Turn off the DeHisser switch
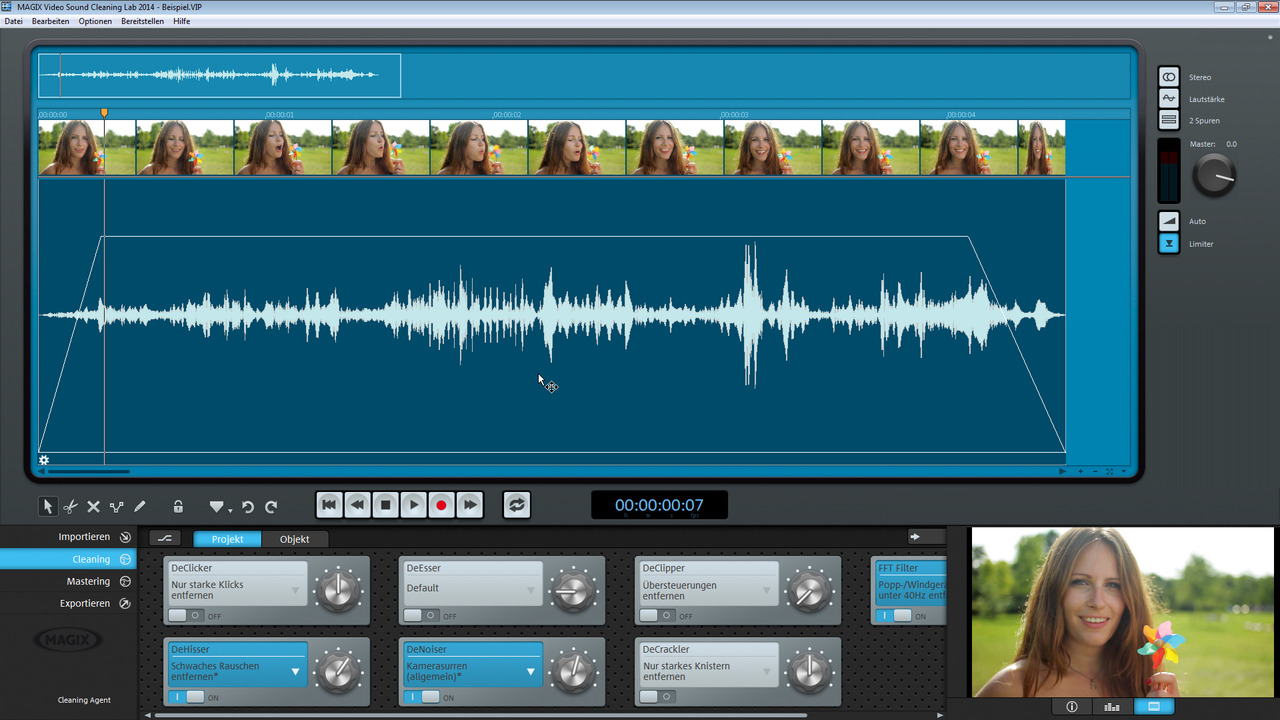 186,697
